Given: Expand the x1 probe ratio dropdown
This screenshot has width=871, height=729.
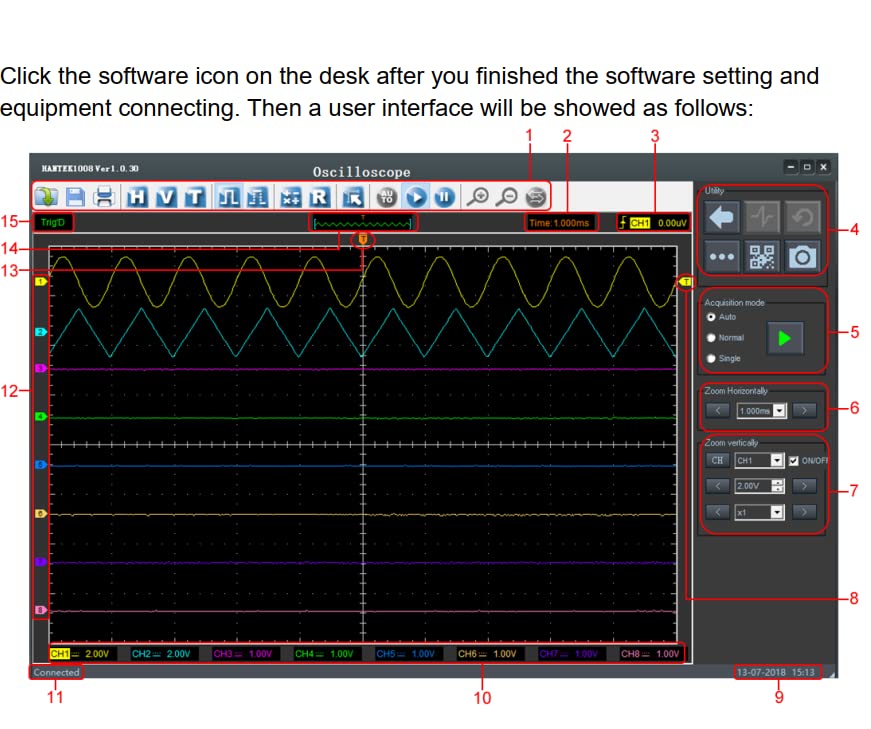Looking at the screenshot, I should pyautogui.click(x=775, y=512).
